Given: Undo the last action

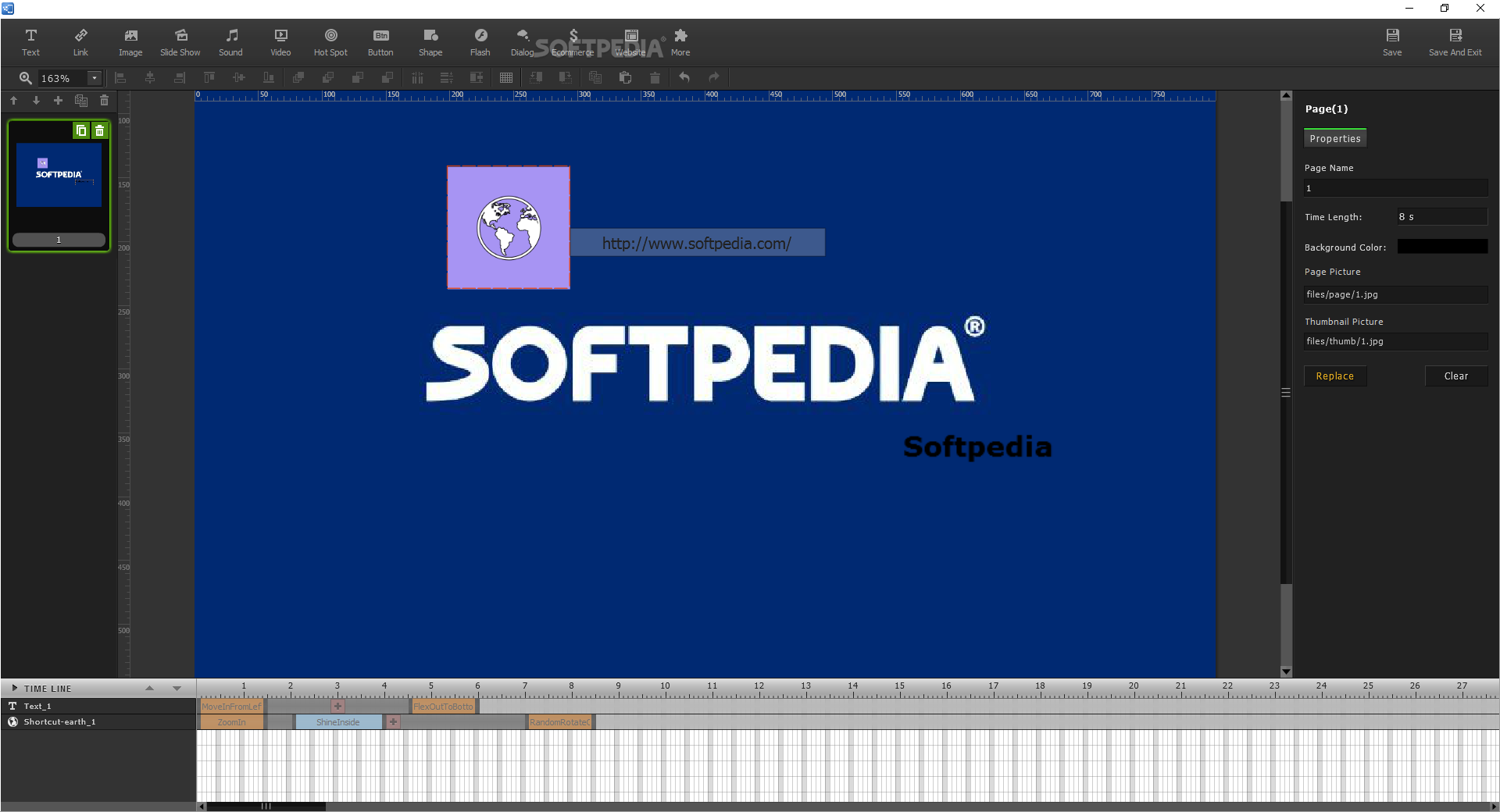Looking at the screenshot, I should point(684,77).
